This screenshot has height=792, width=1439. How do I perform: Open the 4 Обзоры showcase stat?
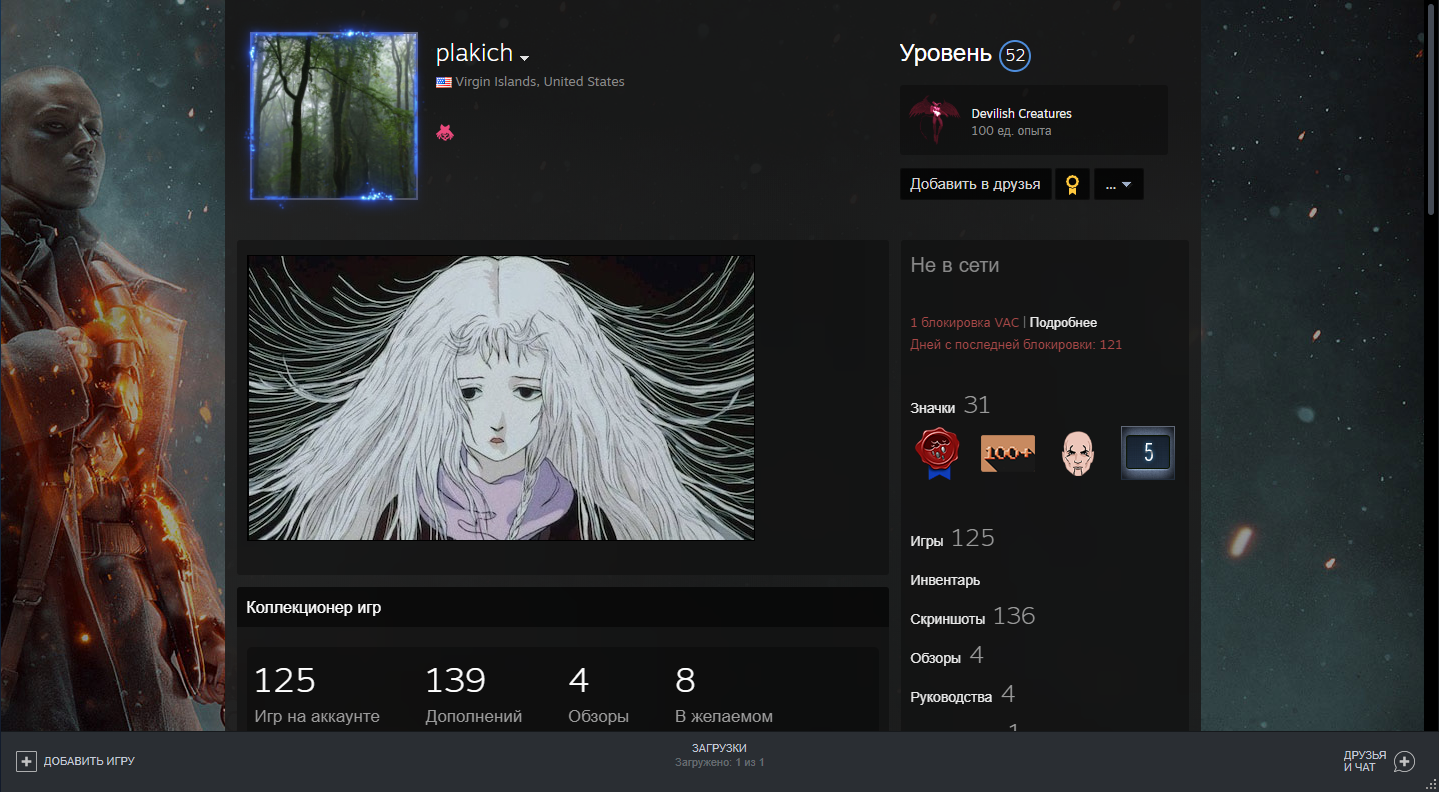click(598, 695)
